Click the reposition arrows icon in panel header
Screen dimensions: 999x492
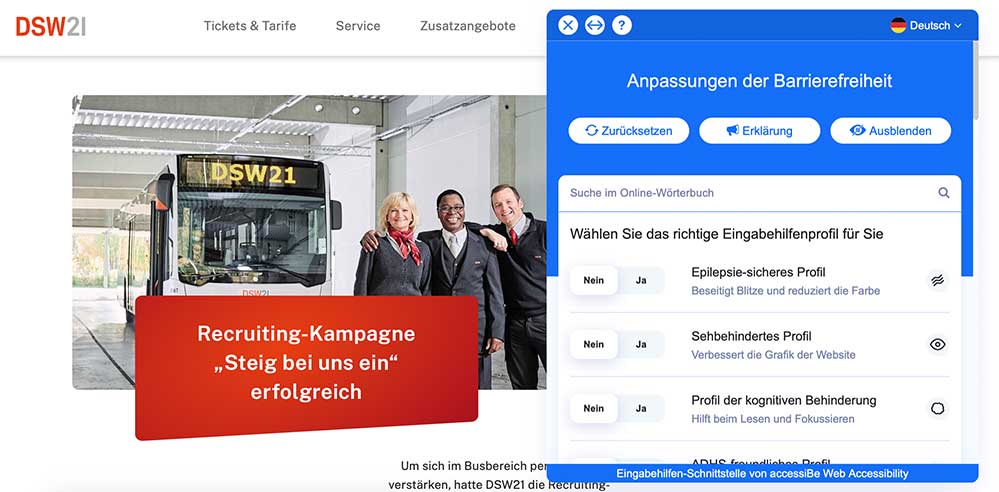[594, 25]
